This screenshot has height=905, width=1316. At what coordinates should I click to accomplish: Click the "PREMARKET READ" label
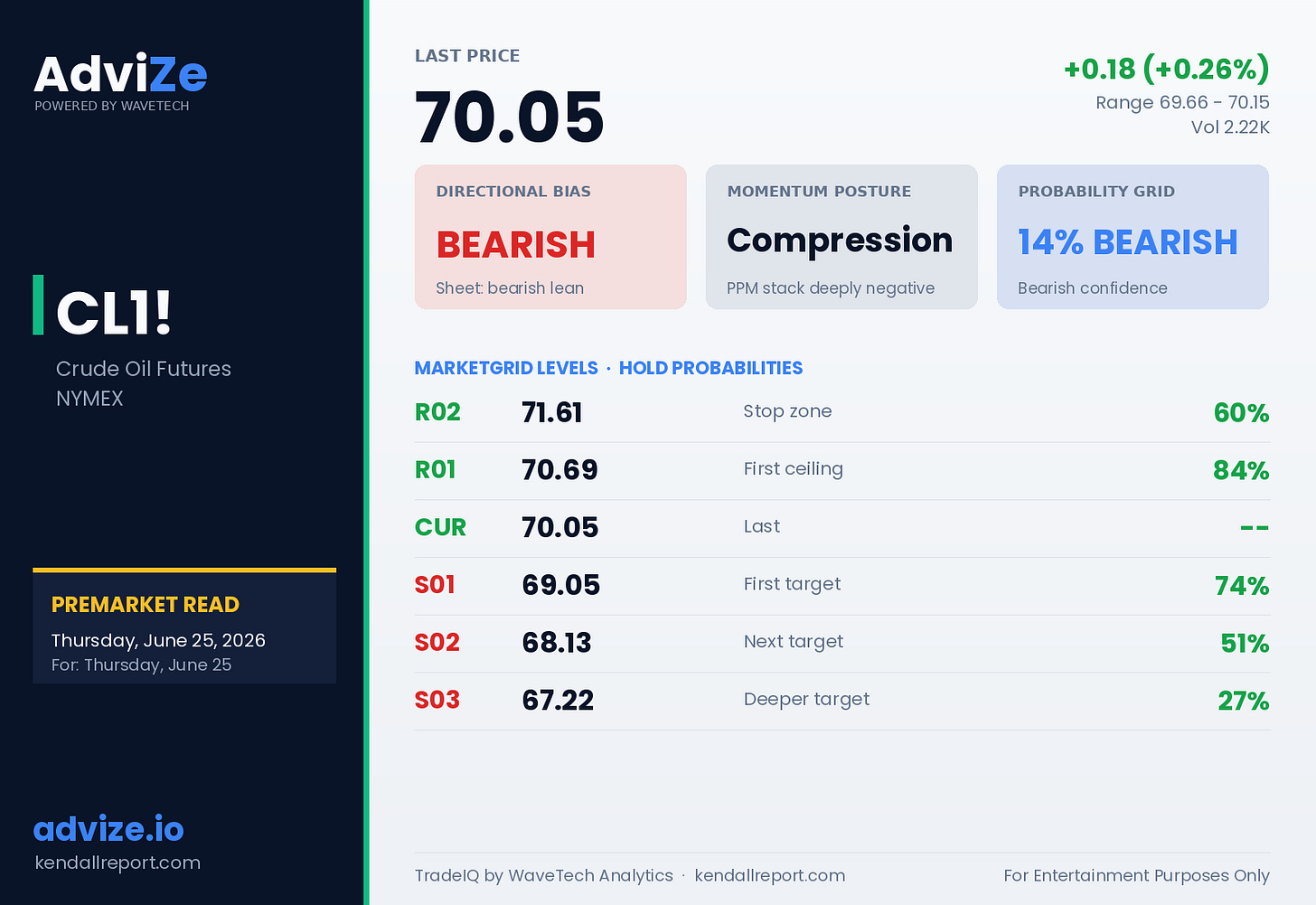click(x=146, y=605)
